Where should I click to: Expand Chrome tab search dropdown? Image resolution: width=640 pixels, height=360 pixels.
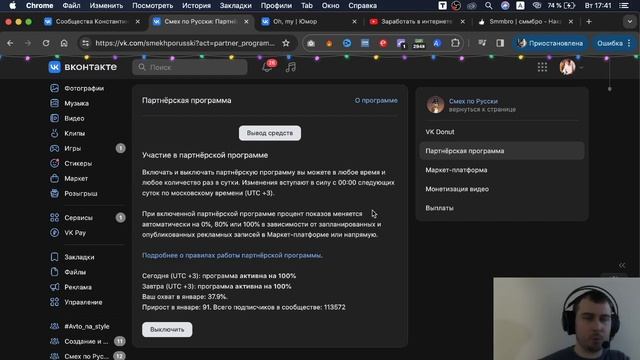pyautogui.click(x=629, y=22)
